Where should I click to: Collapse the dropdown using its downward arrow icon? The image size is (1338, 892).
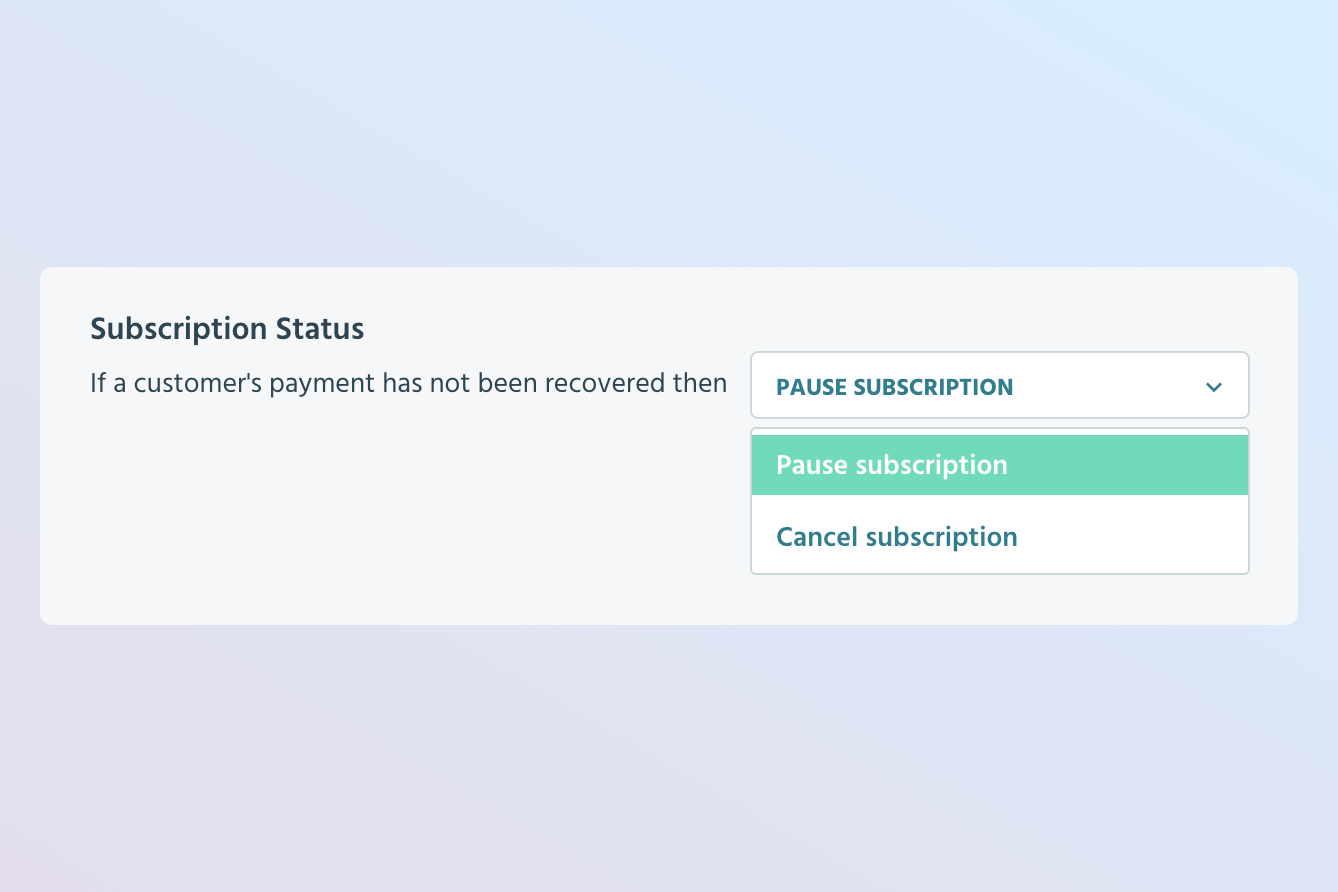point(1213,386)
